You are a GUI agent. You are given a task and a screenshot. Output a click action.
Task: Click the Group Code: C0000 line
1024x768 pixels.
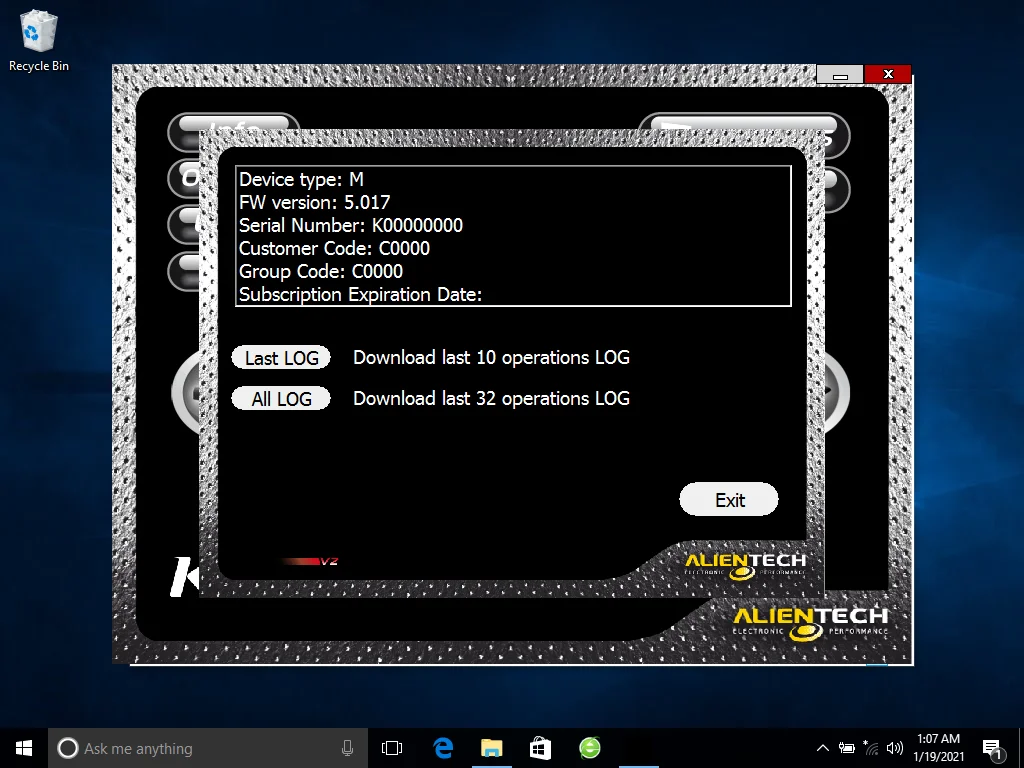pos(321,271)
